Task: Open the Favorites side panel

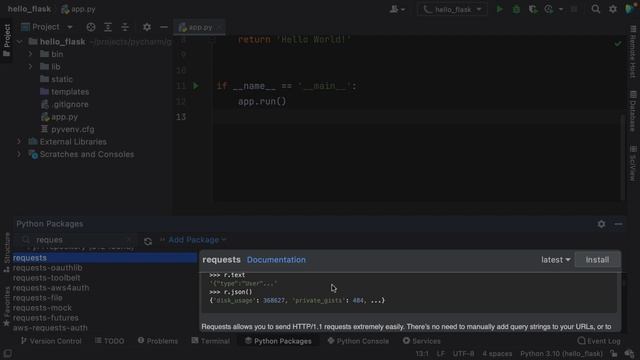Action: coord(7,306)
